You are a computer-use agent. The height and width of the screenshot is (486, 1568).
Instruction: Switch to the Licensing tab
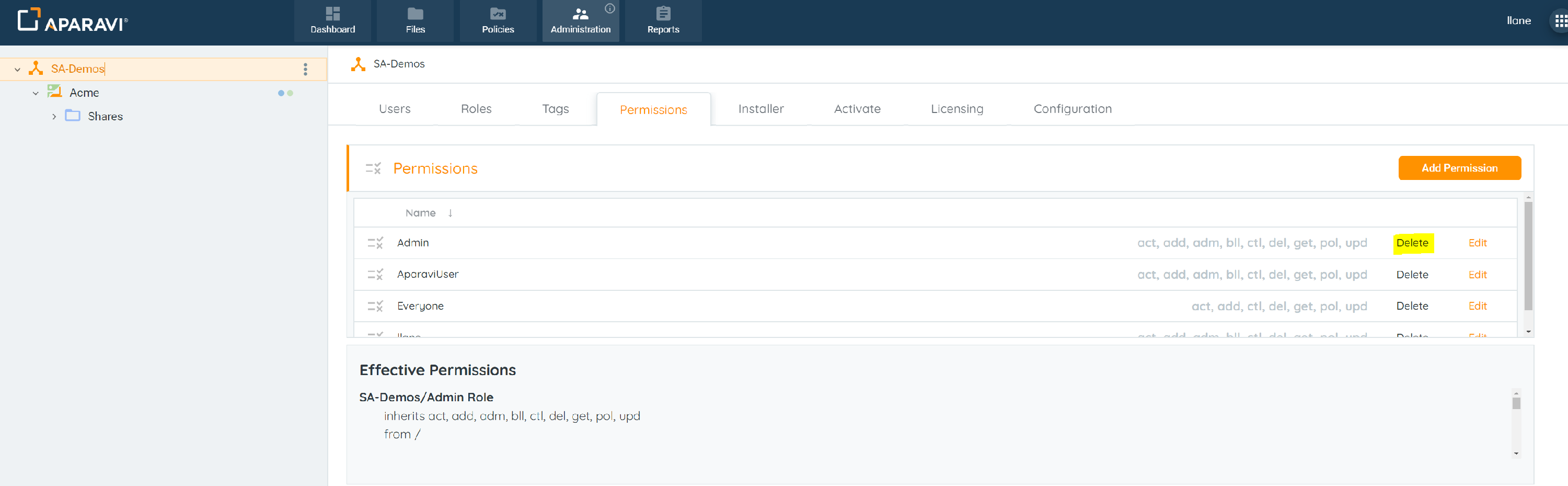[x=956, y=109]
